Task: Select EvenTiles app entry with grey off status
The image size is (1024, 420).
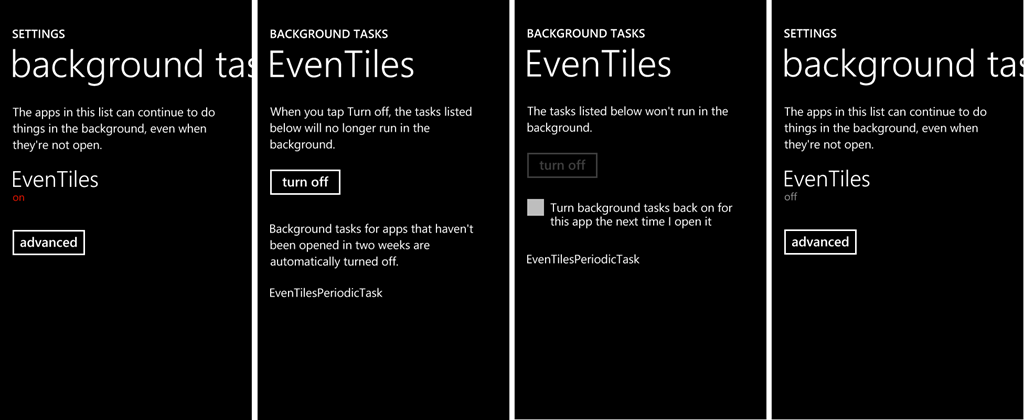Action: coord(826,180)
